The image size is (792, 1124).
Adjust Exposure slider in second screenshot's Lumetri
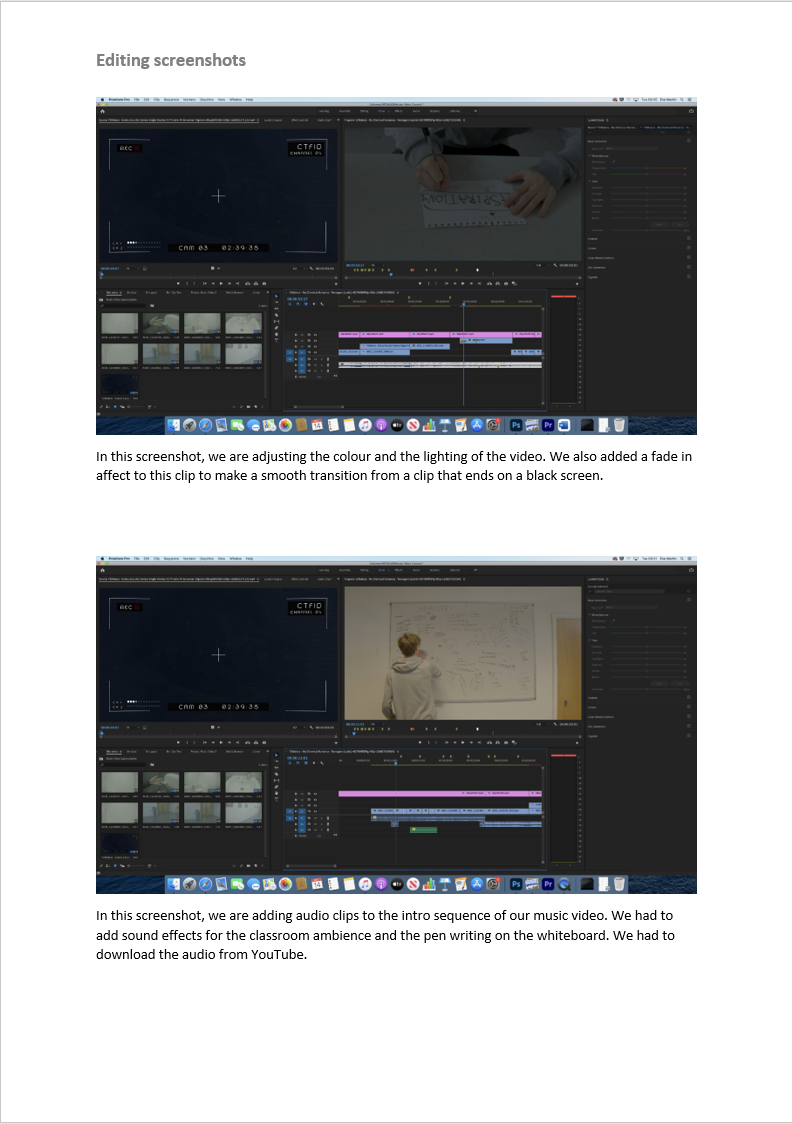(647, 647)
